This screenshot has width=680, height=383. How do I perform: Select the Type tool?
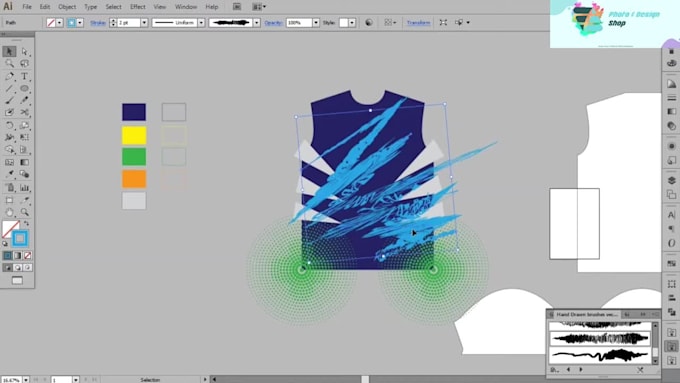[24, 76]
